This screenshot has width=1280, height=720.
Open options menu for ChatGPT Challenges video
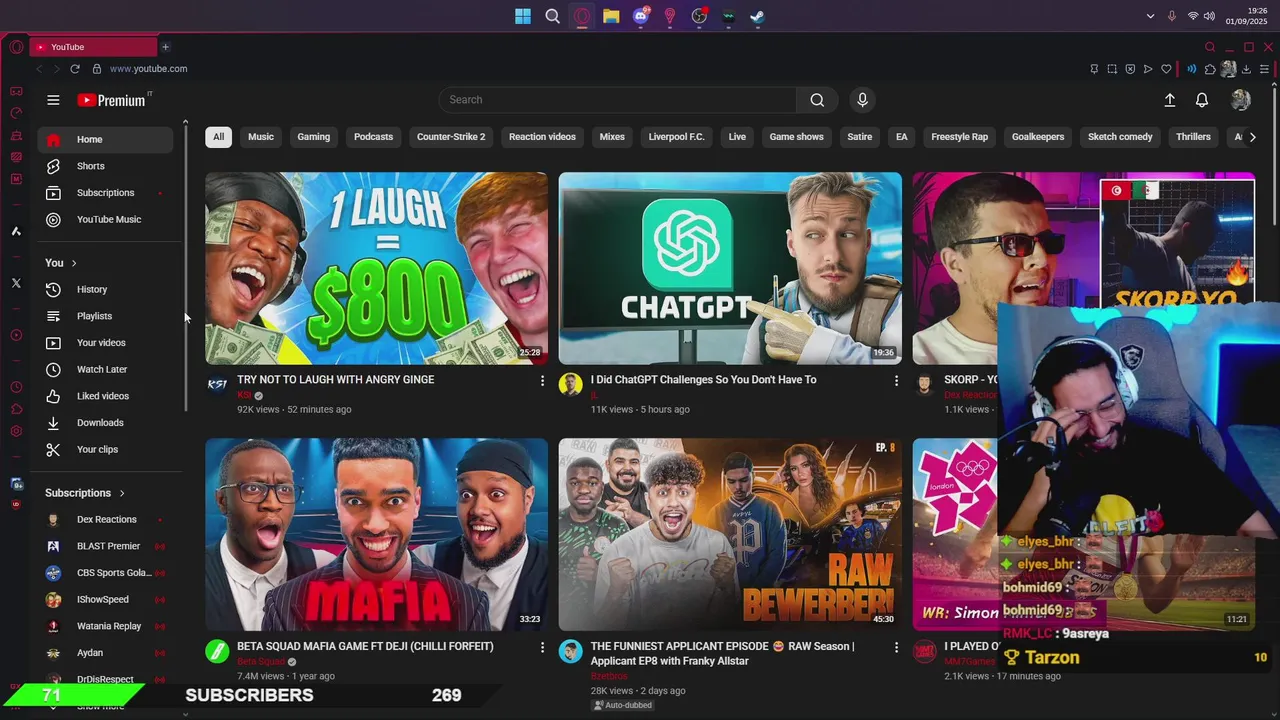point(896,381)
